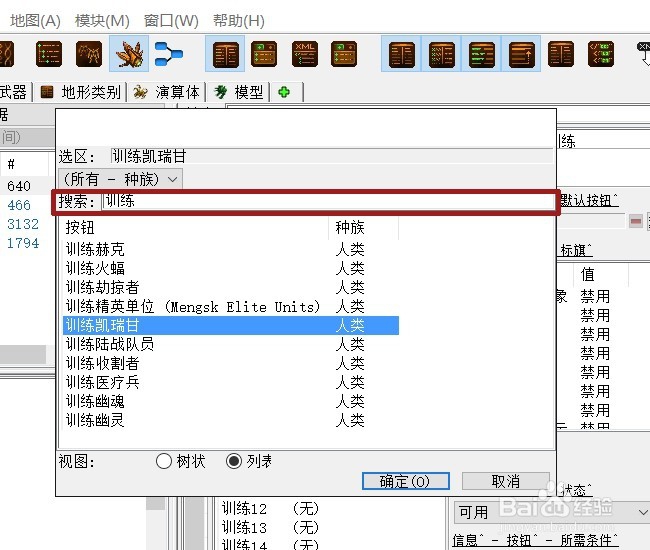Switch to the 模型 tab
This screenshot has width=650, height=550.
(x=239, y=92)
